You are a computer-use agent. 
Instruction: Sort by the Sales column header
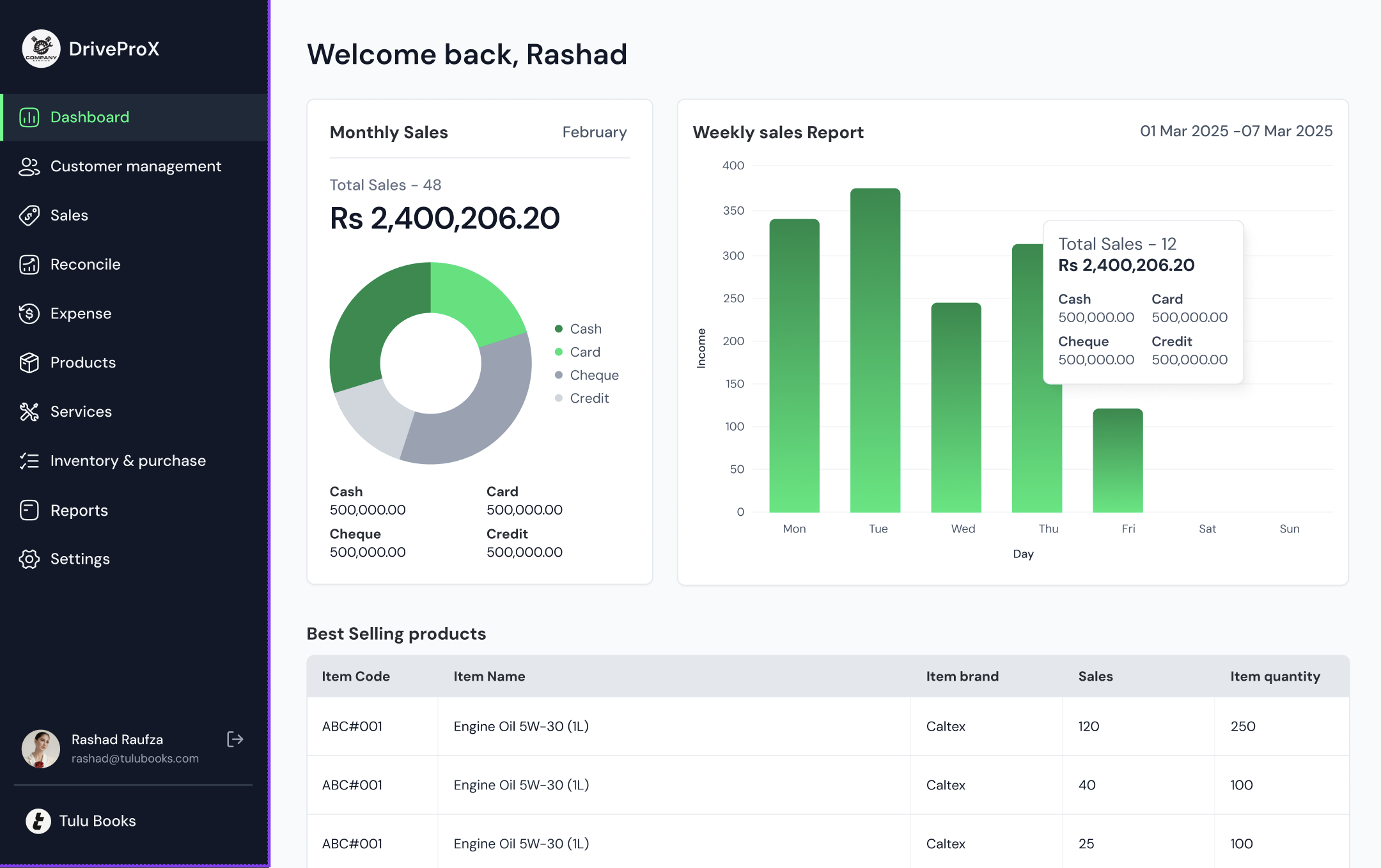[1095, 676]
